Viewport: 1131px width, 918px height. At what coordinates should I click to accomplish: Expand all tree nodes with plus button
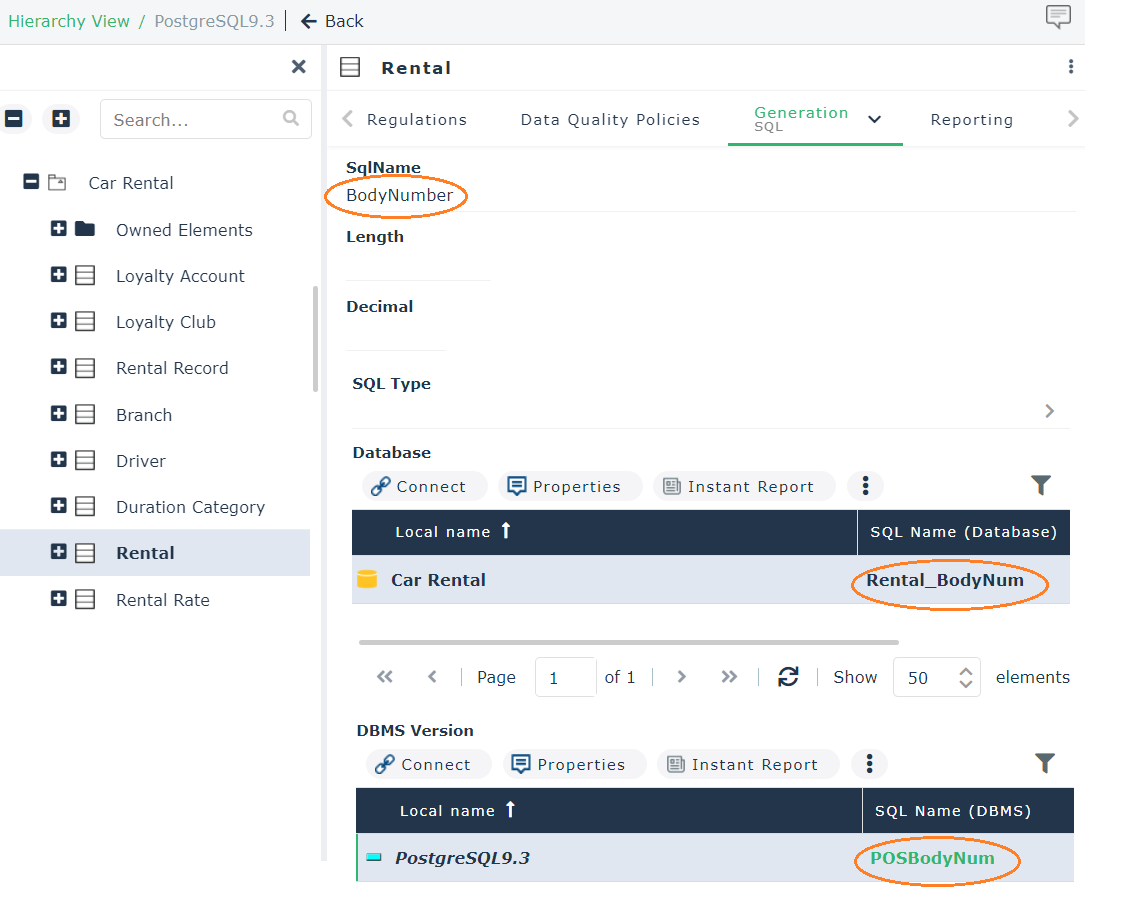61,119
